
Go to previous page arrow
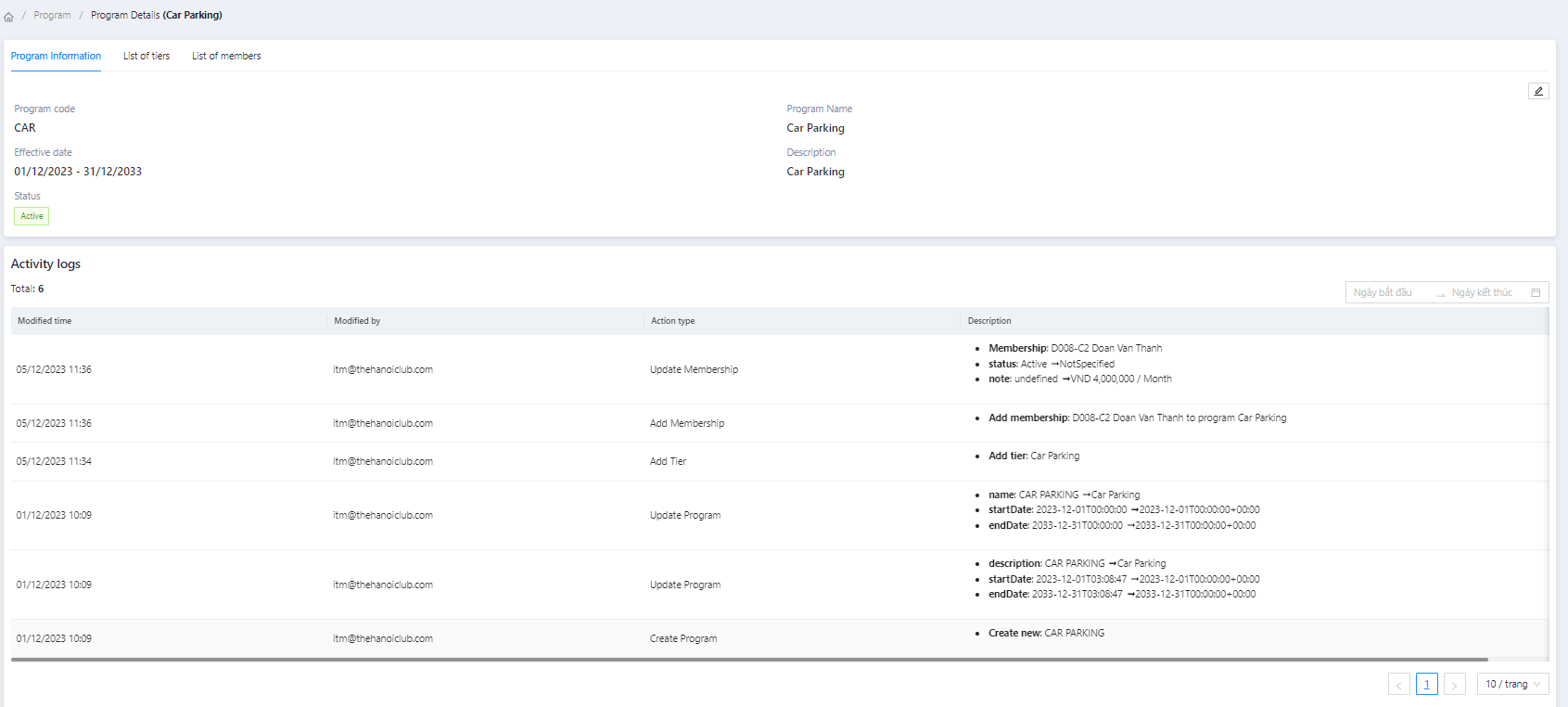[x=1398, y=685]
